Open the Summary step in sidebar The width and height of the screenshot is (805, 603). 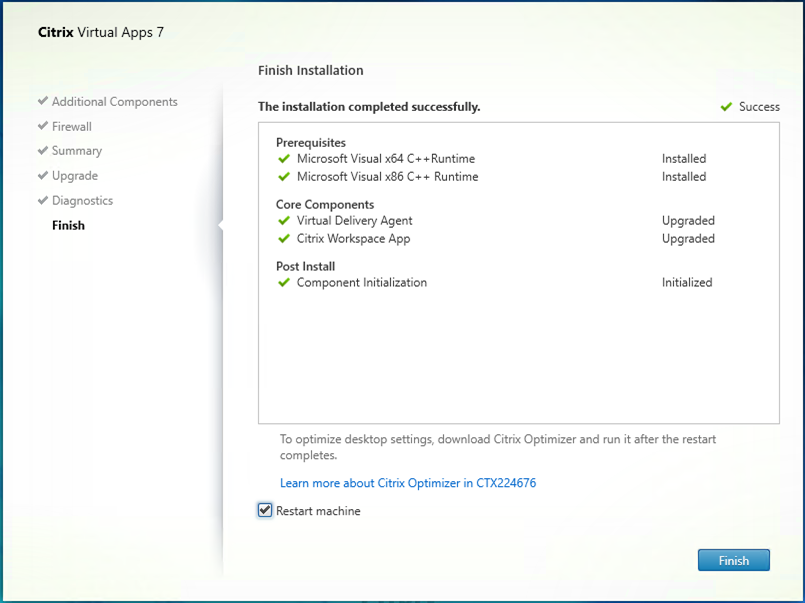pyautogui.click(x=77, y=151)
